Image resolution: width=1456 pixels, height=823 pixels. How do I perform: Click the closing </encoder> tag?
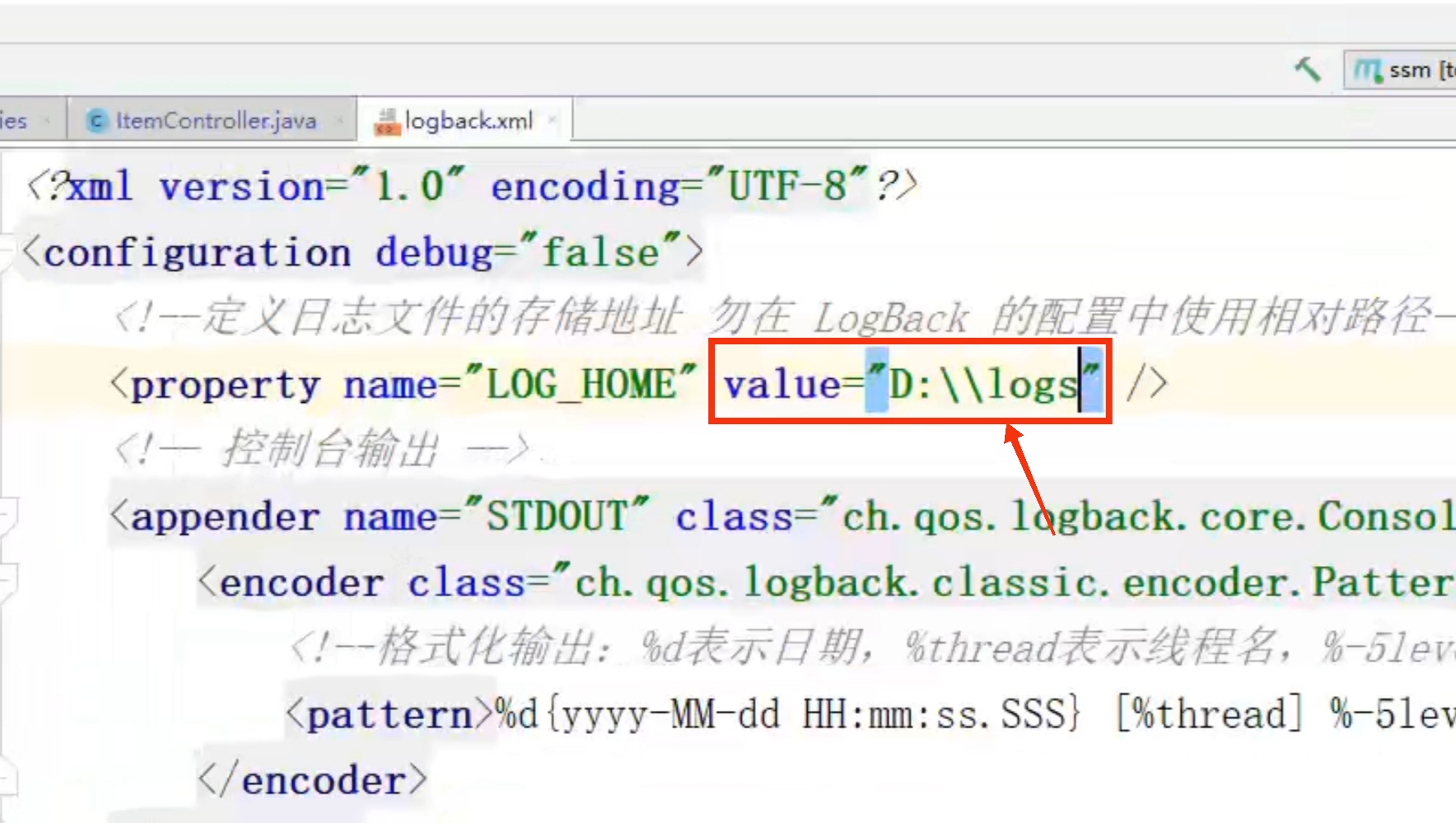pyautogui.click(x=313, y=780)
